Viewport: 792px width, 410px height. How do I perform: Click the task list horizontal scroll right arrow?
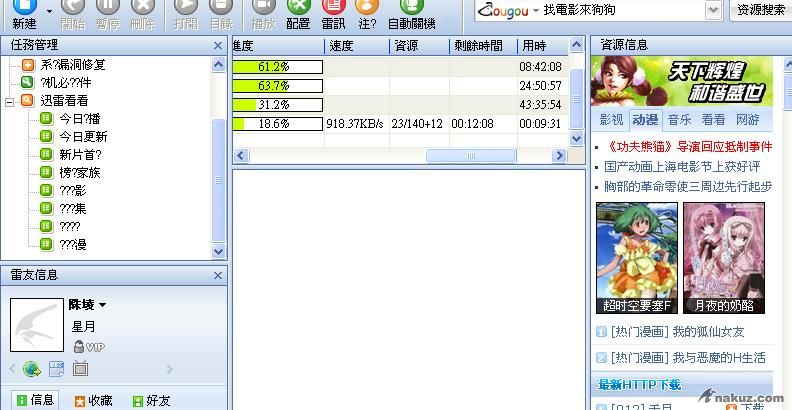pos(559,156)
